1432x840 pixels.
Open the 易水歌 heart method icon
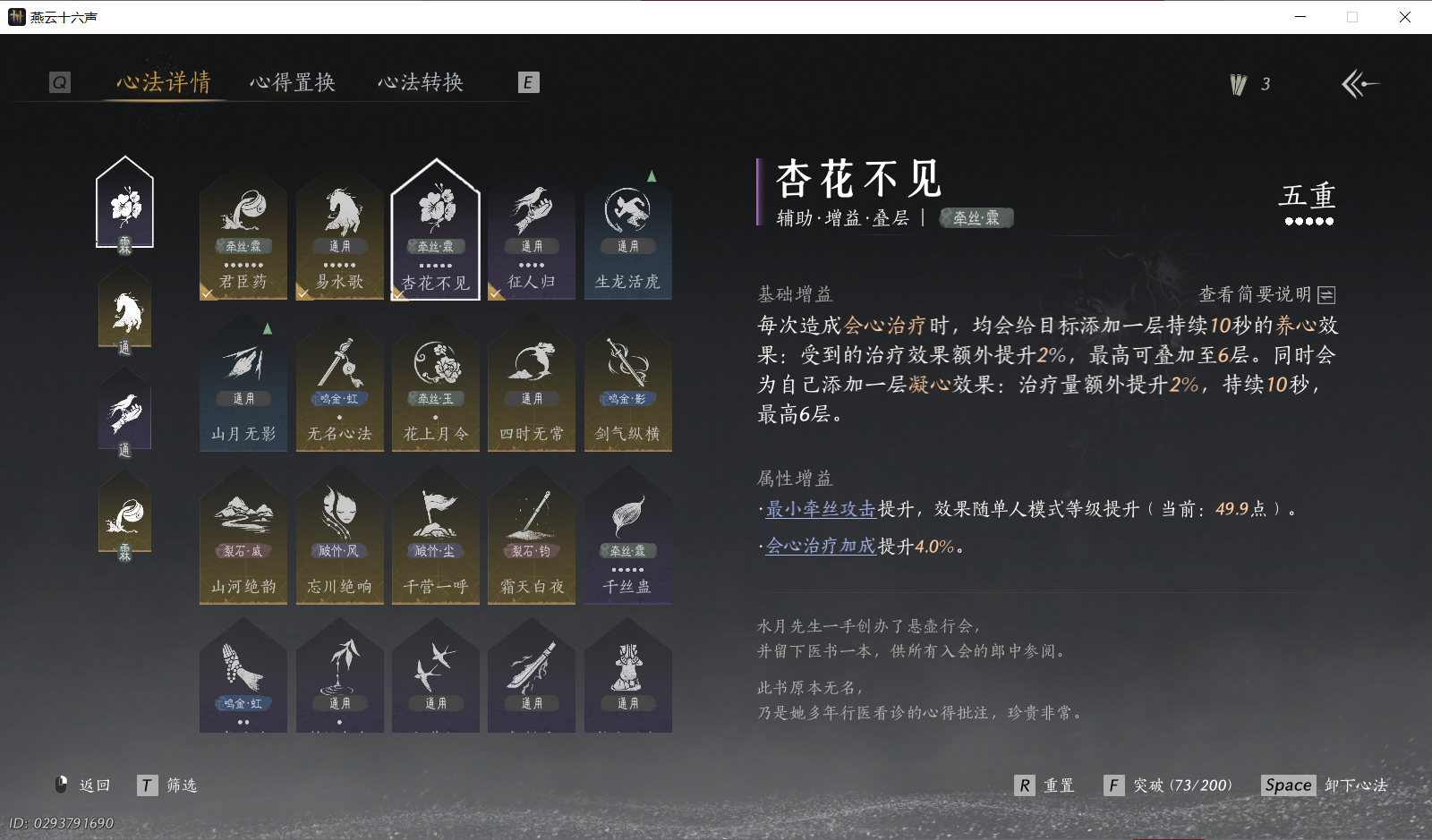pos(340,234)
